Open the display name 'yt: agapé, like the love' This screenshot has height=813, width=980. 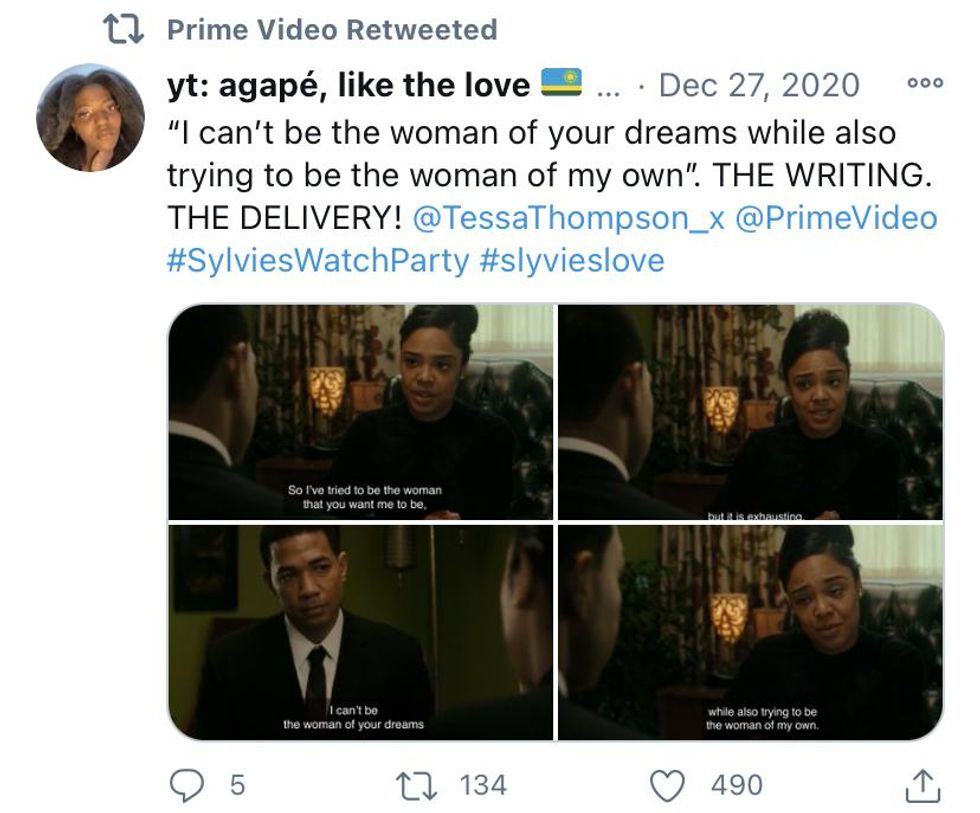348,85
